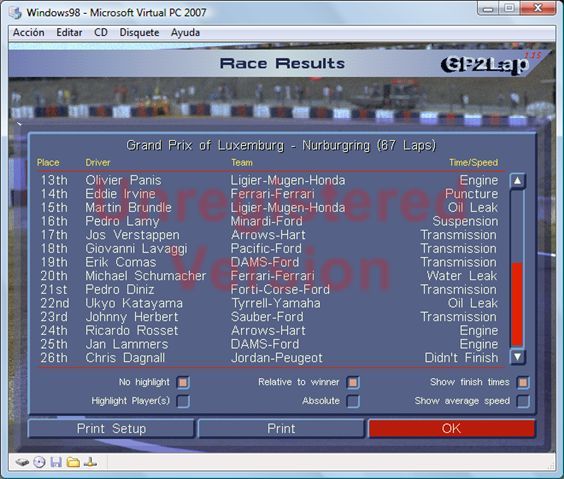The height and width of the screenshot is (479, 564).
Task: Select the Erik Comas row
Action: 269,262
